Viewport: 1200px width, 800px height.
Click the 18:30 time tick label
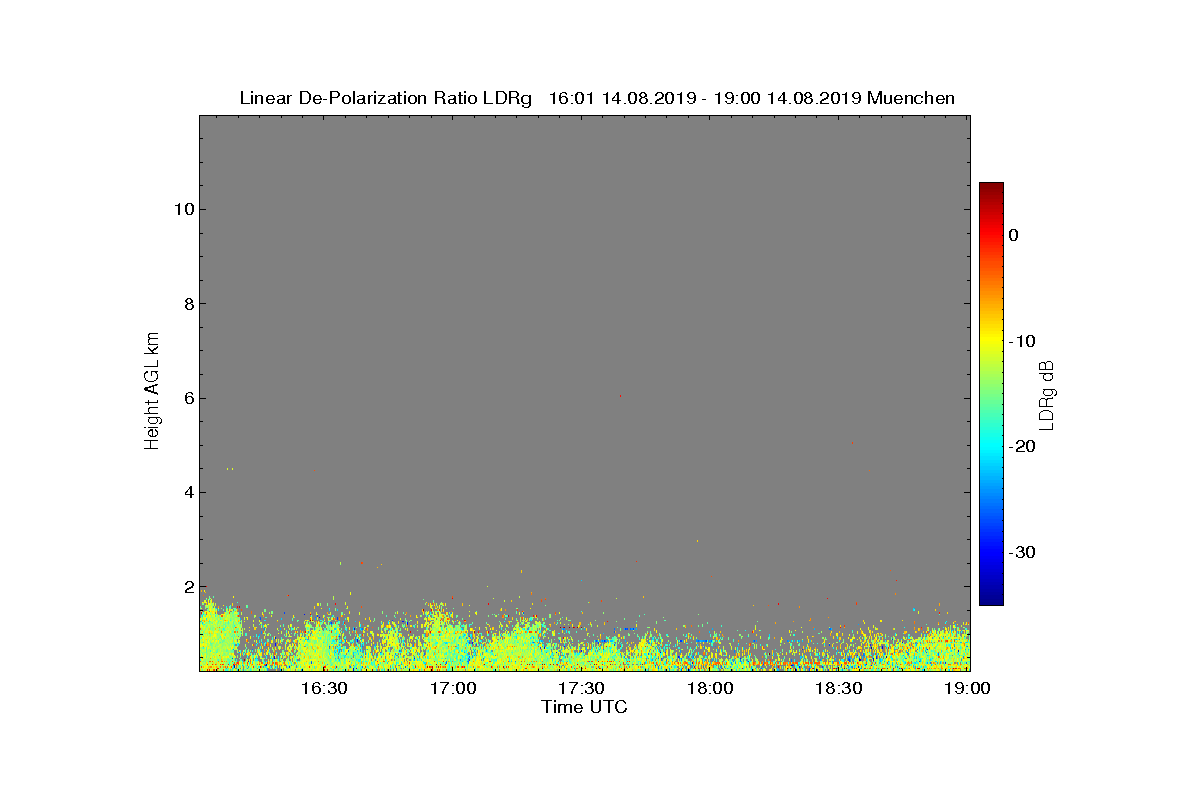click(839, 688)
